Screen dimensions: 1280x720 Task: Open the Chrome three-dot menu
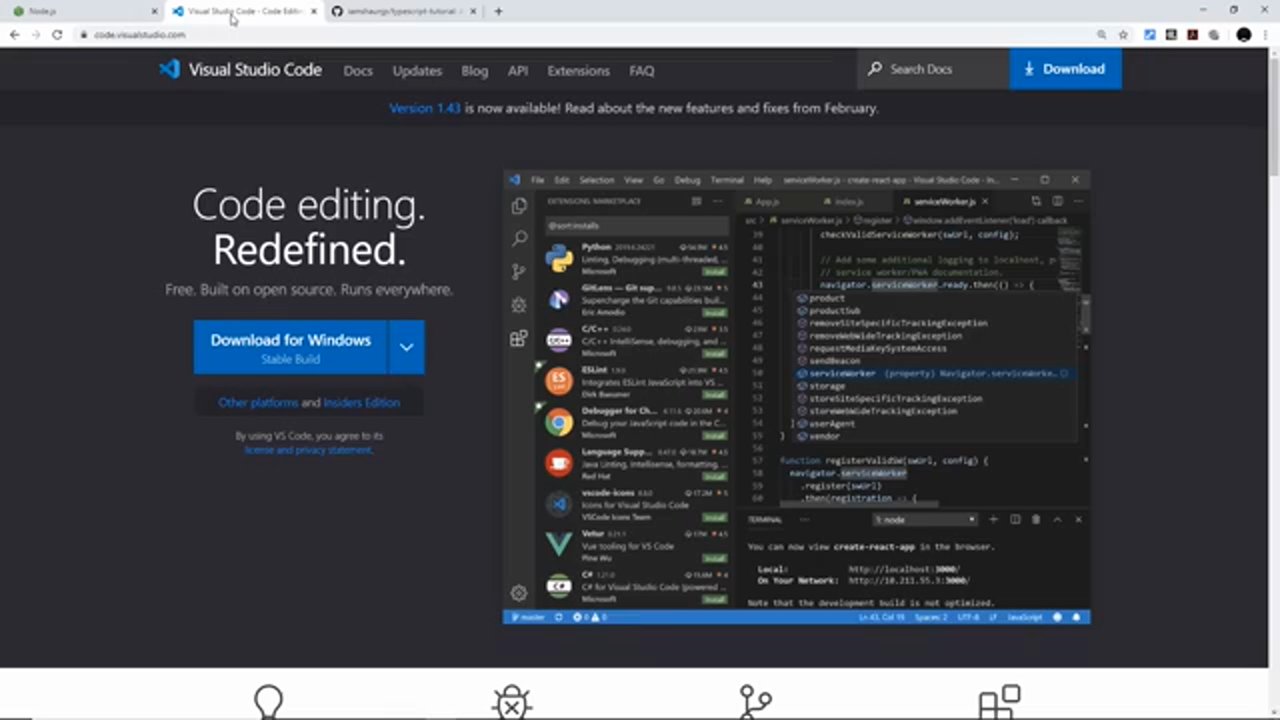[1267, 34]
